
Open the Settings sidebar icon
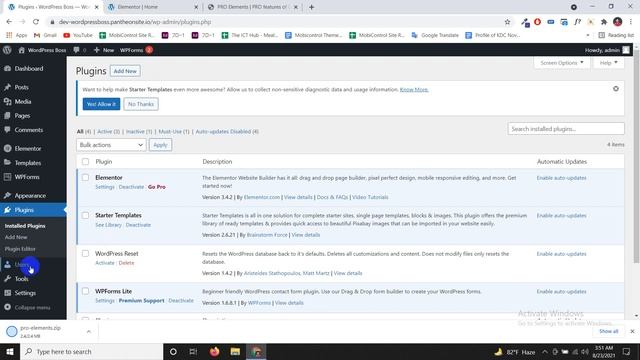tap(7, 293)
